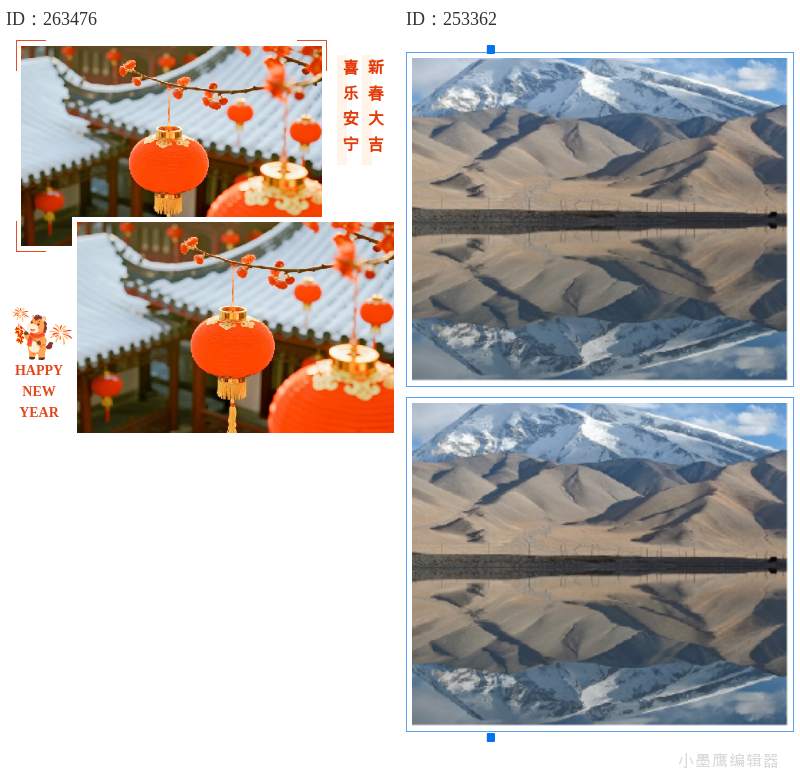Select the top blue selection handle

pos(491,49)
